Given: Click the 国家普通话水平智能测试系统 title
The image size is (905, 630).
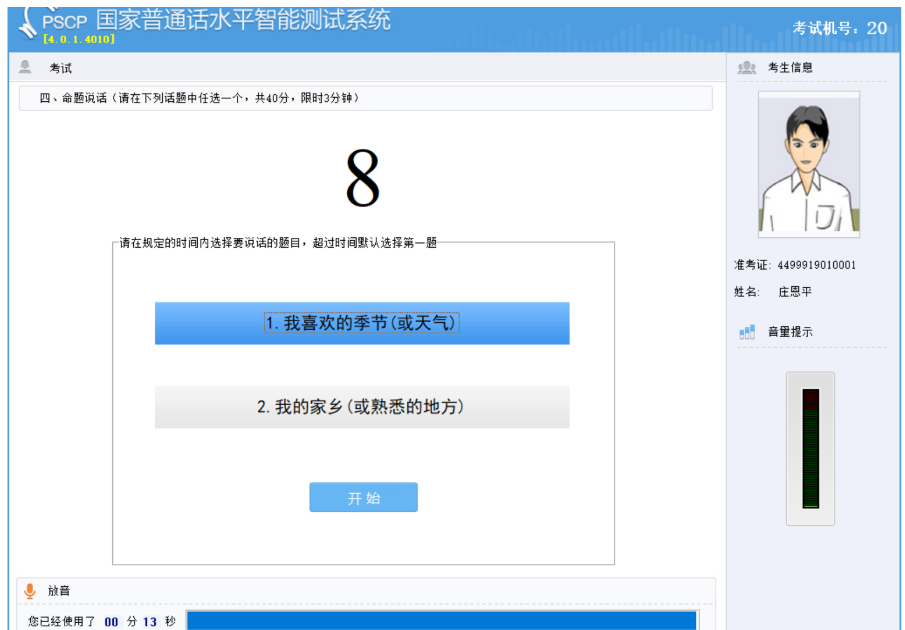Looking at the screenshot, I should [243, 19].
